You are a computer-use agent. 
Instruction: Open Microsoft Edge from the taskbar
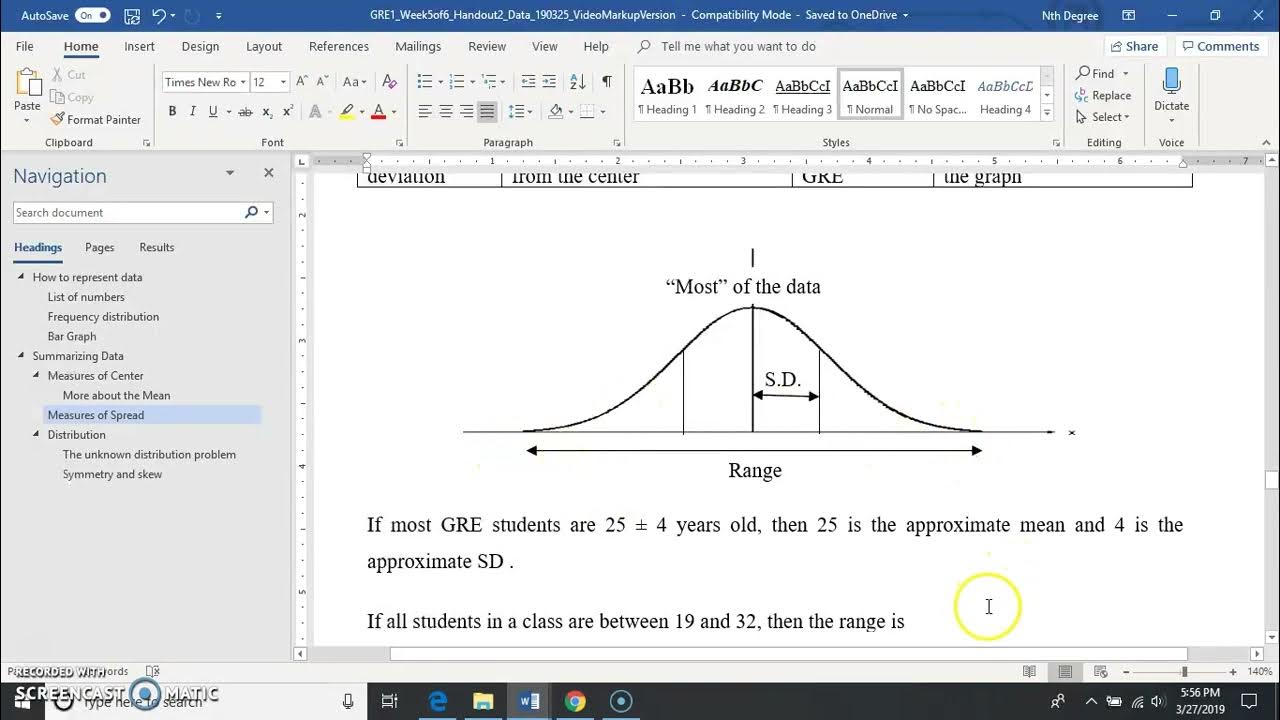point(438,701)
